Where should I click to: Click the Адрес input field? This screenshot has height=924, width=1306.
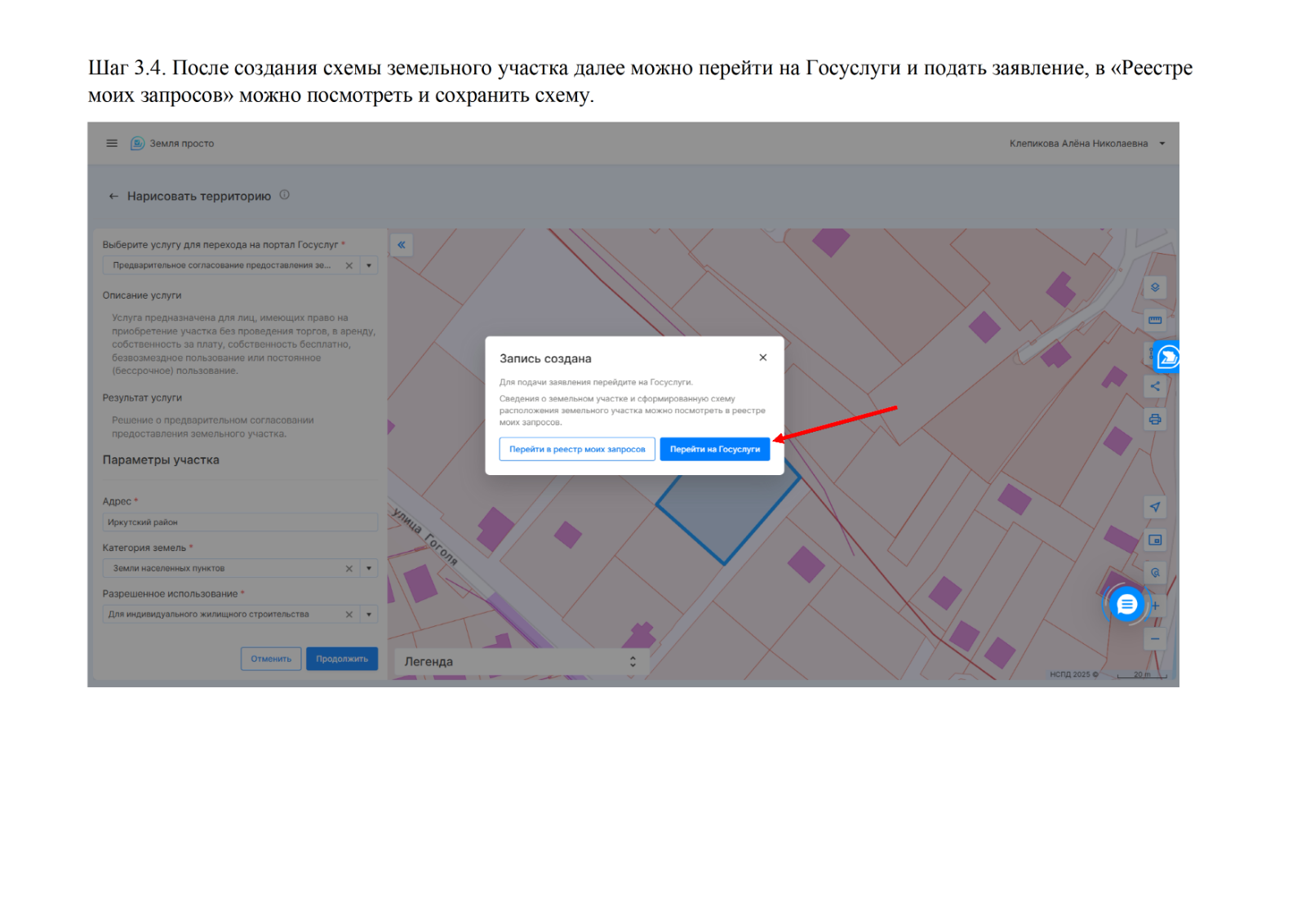tap(240, 522)
